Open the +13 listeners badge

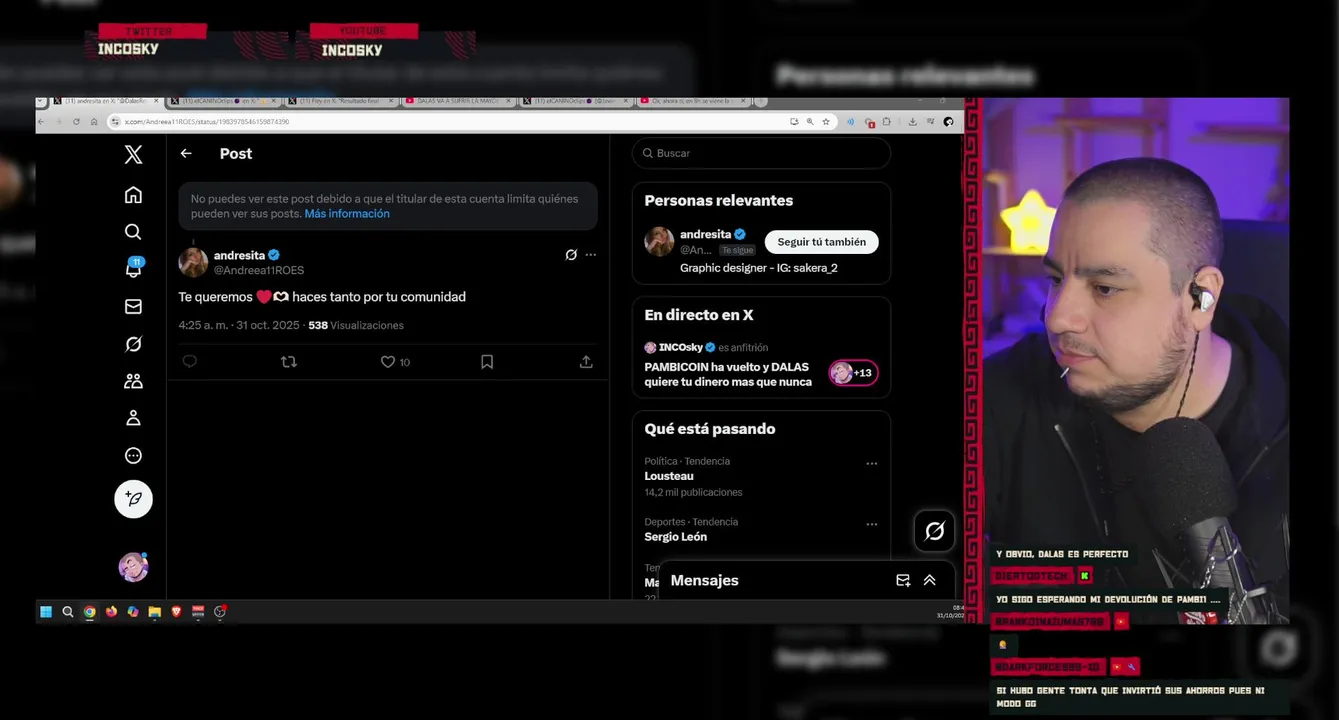click(x=853, y=373)
